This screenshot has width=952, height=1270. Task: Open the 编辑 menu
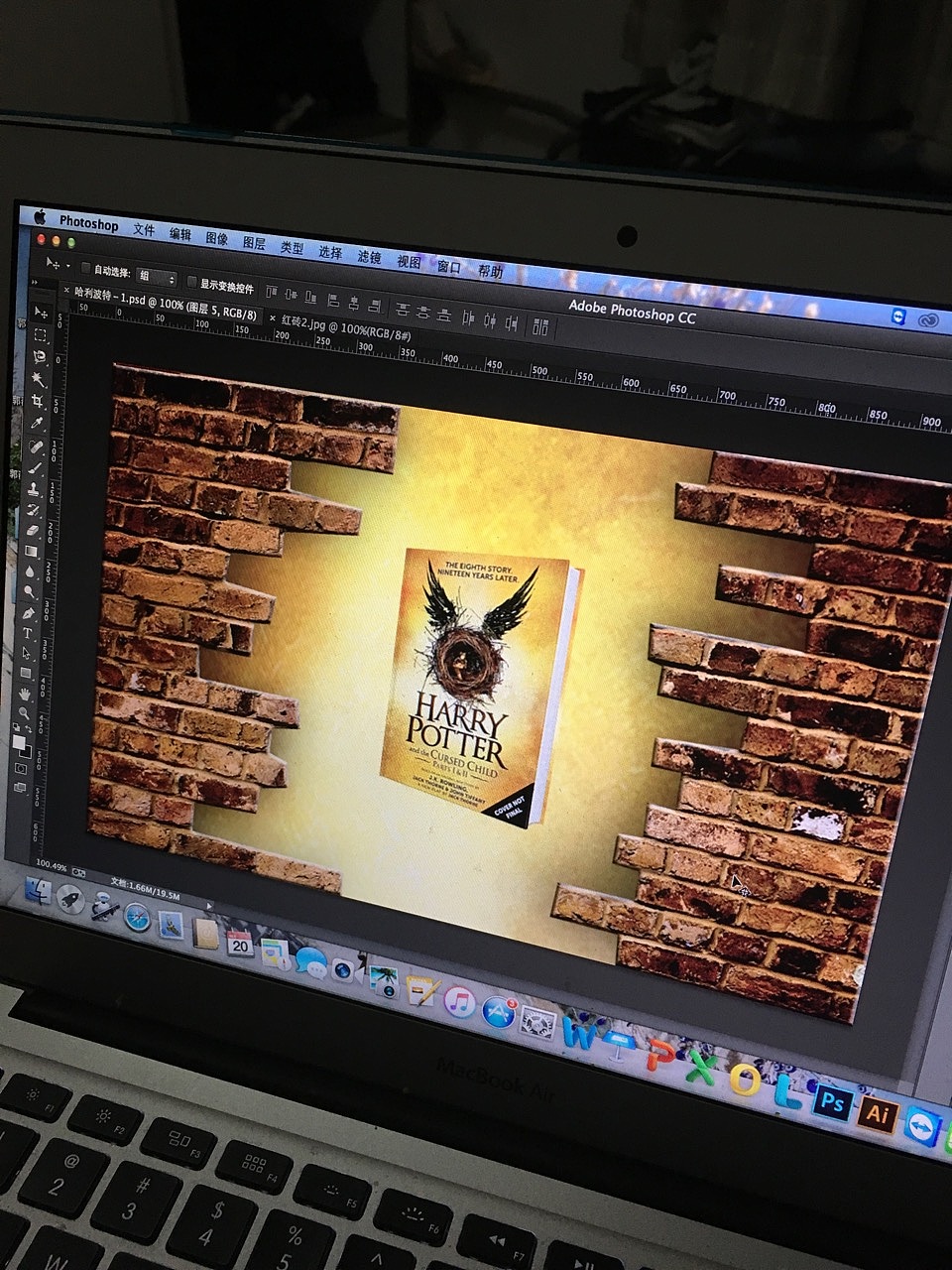click(180, 234)
